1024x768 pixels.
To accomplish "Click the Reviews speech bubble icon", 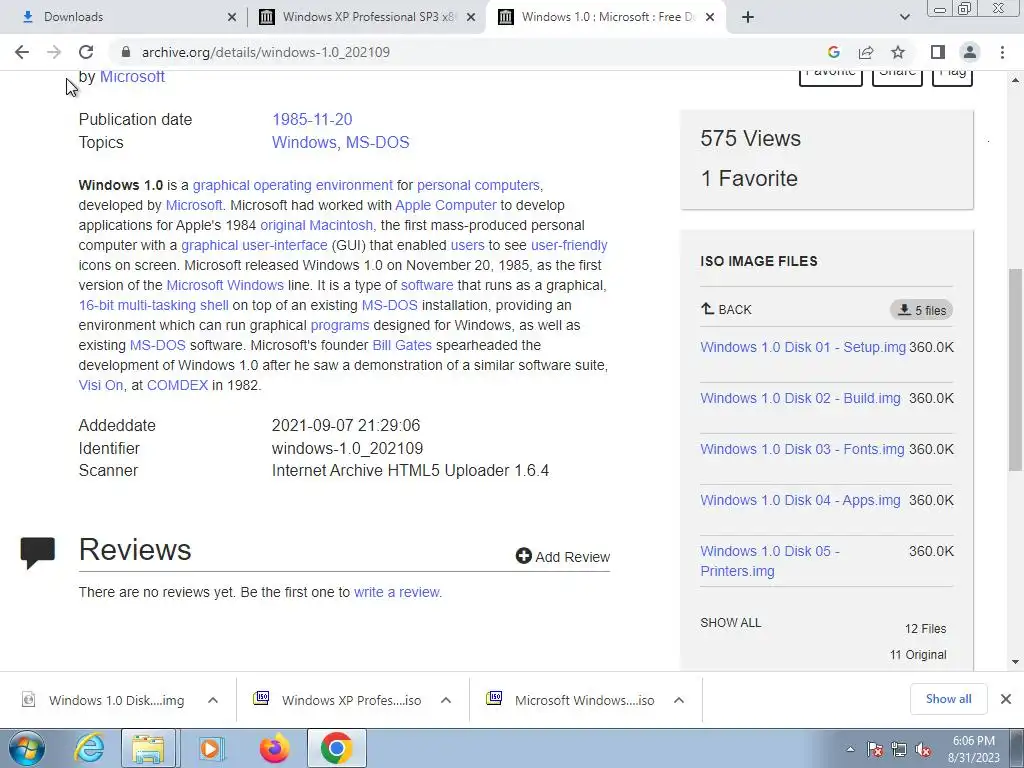I will (x=37, y=552).
